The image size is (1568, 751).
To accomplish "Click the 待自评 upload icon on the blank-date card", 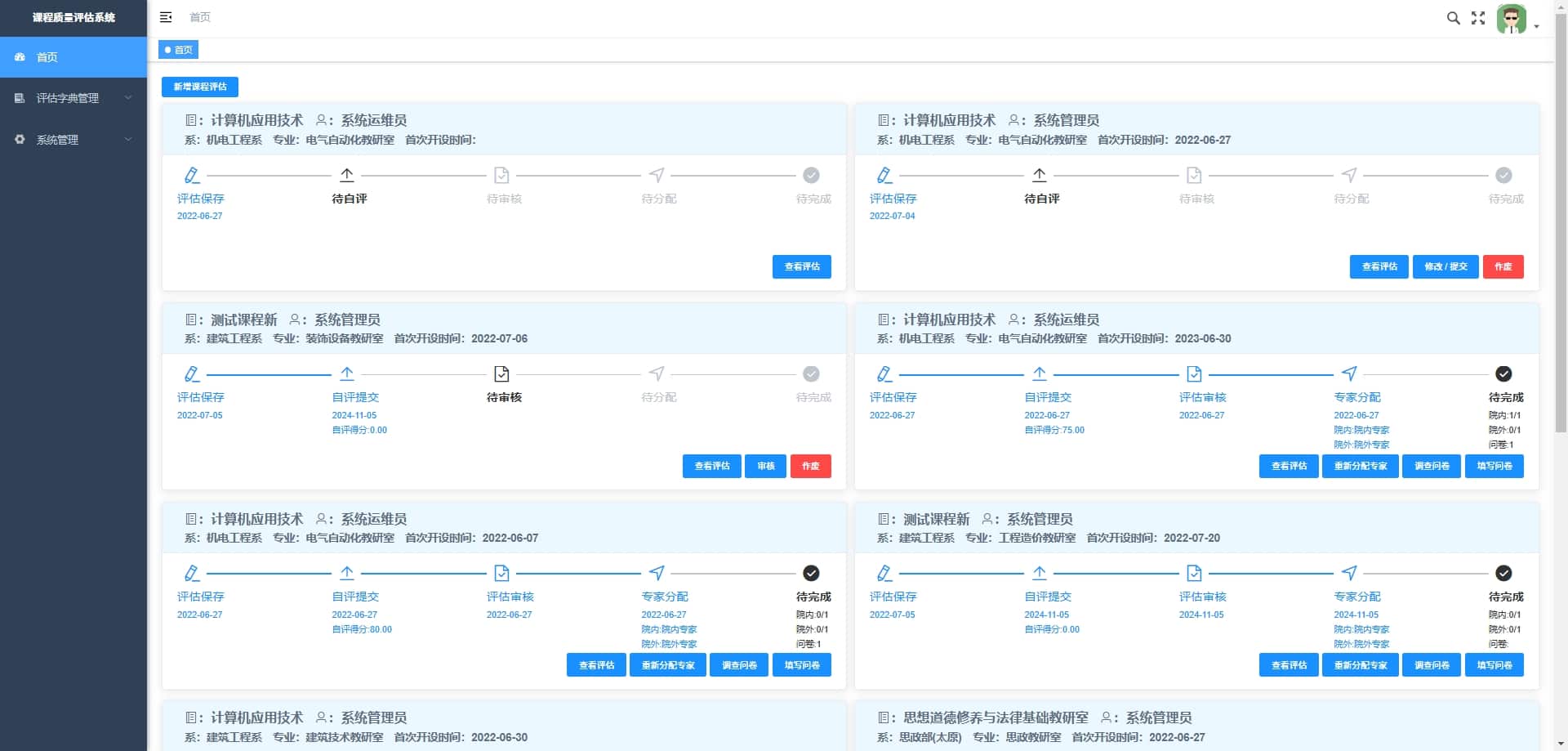I will [347, 175].
